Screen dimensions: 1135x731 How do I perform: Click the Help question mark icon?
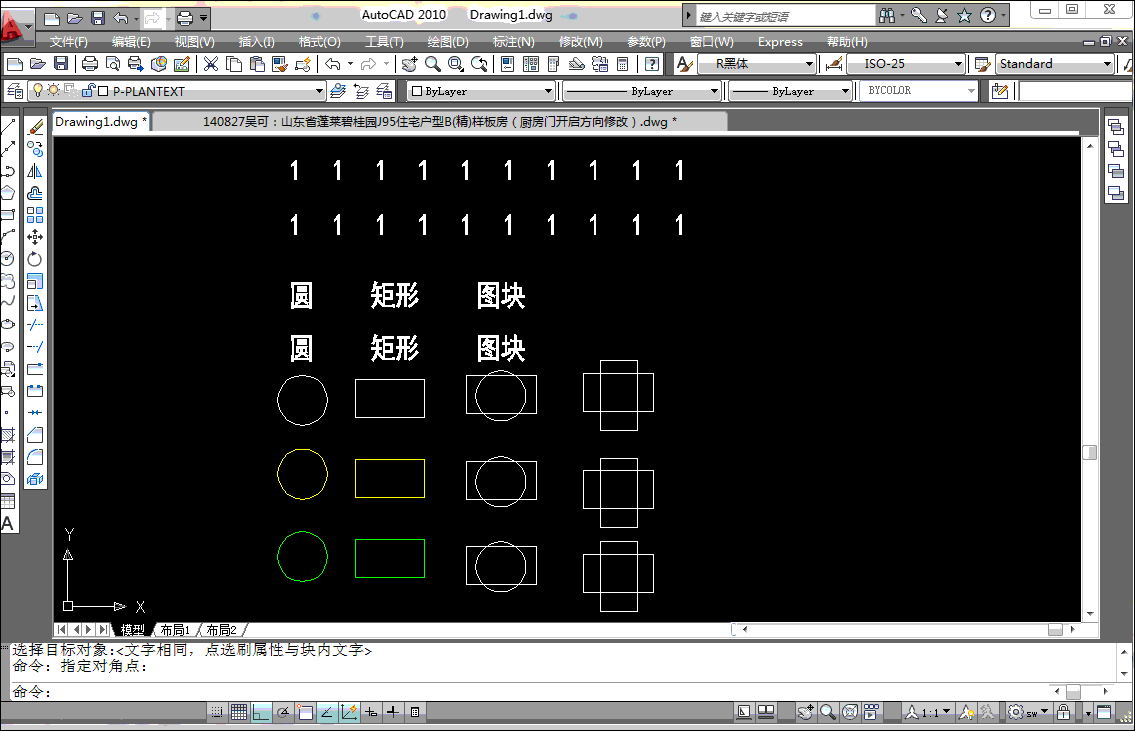(x=652, y=64)
